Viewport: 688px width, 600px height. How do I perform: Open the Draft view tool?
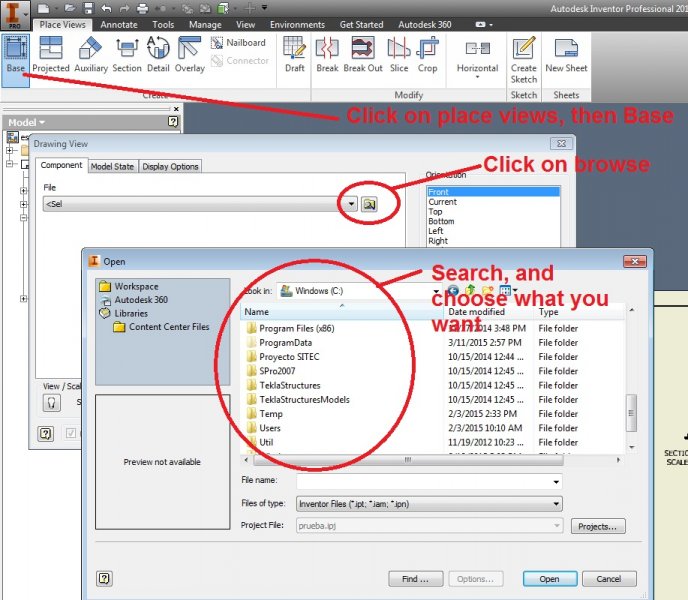pos(294,55)
